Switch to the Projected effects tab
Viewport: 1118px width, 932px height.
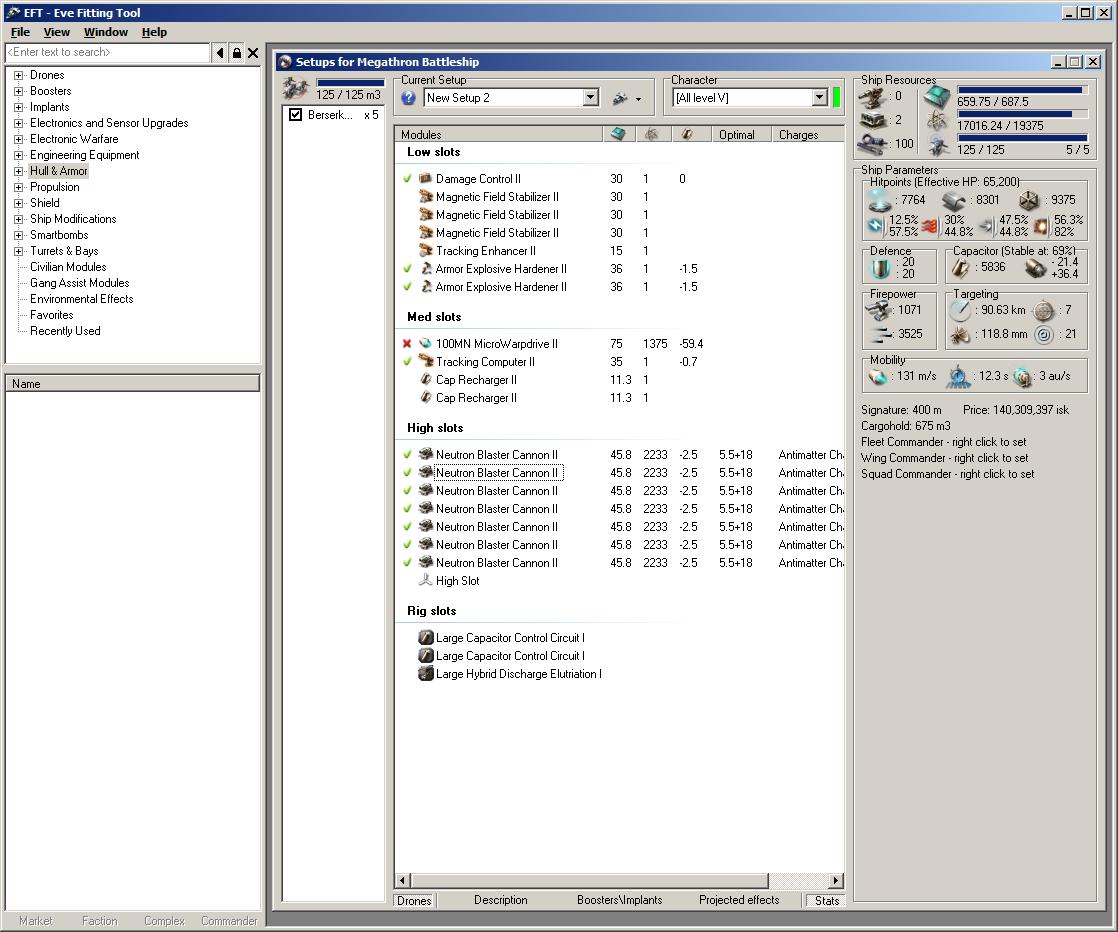tap(739, 901)
